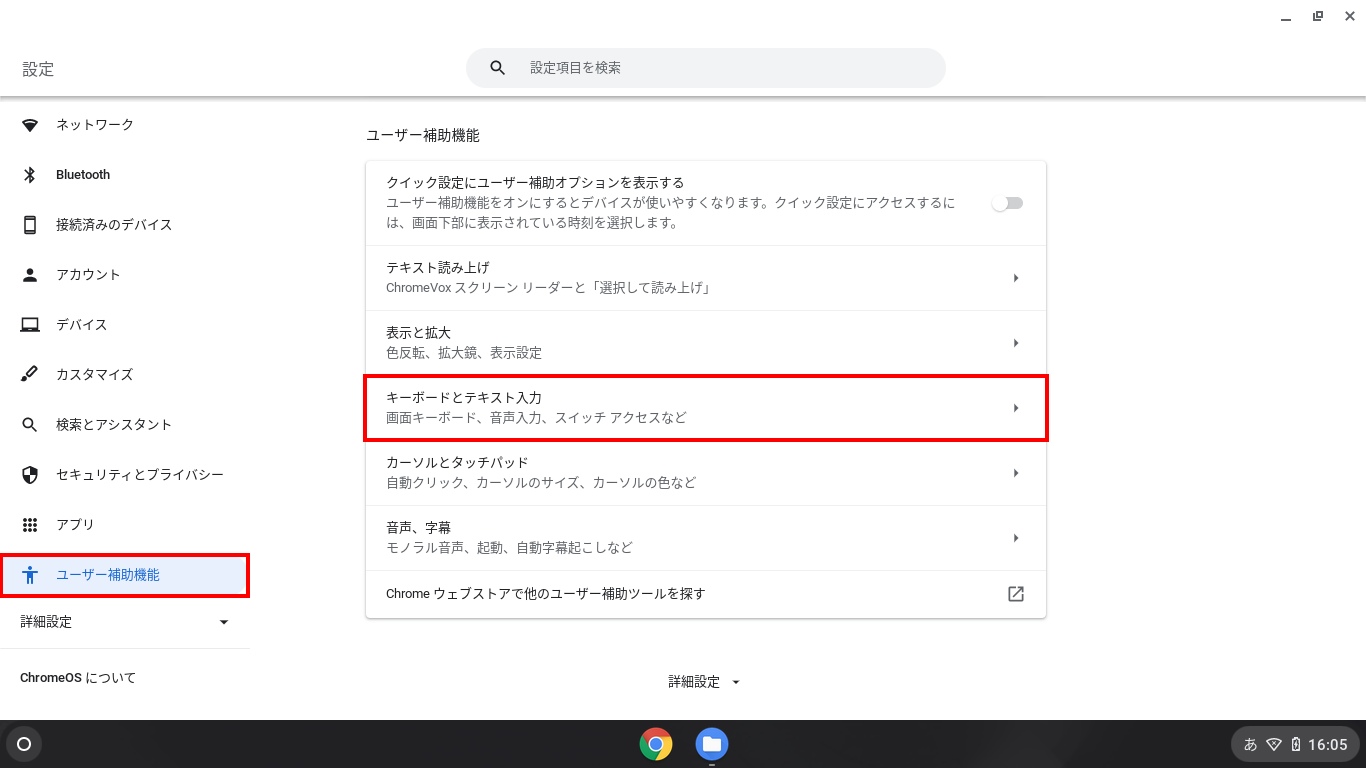This screenshot has height=768, width=1366.
Task: Launch Chrome from the shelf
Action: pyautogui.click(x=655, y=744)
